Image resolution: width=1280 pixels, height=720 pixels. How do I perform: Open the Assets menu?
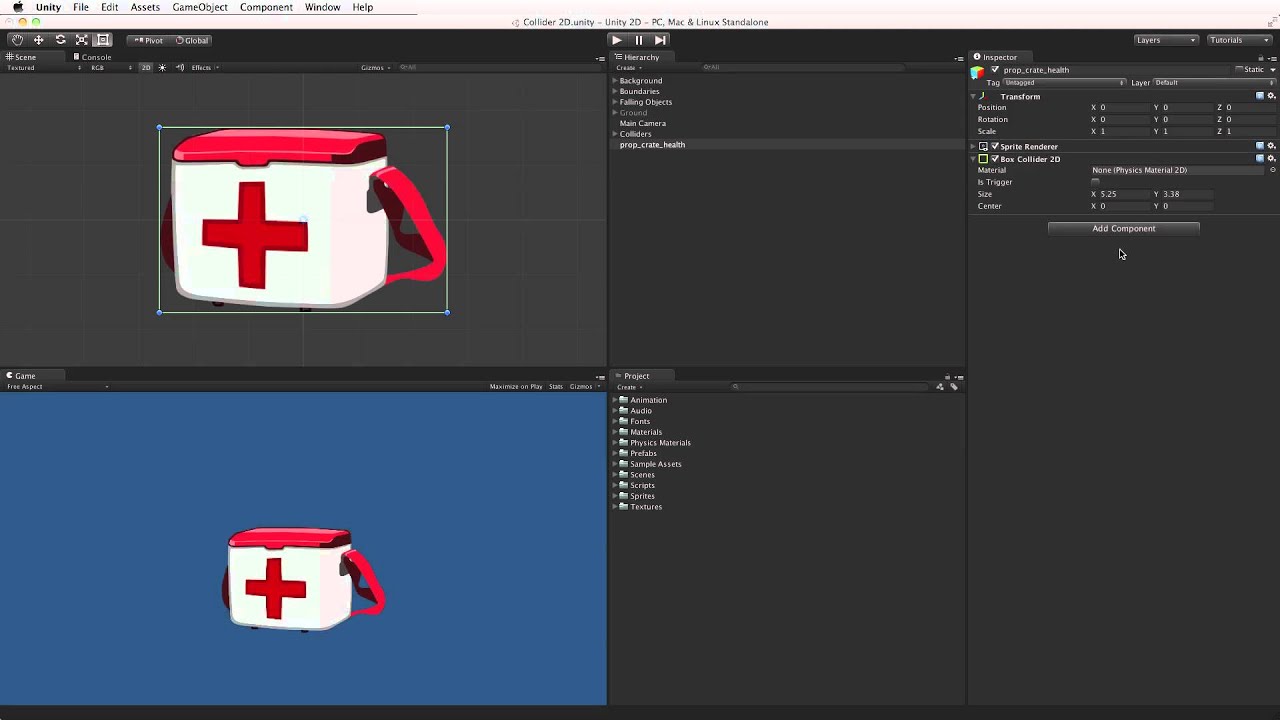[x=145, y=7]
